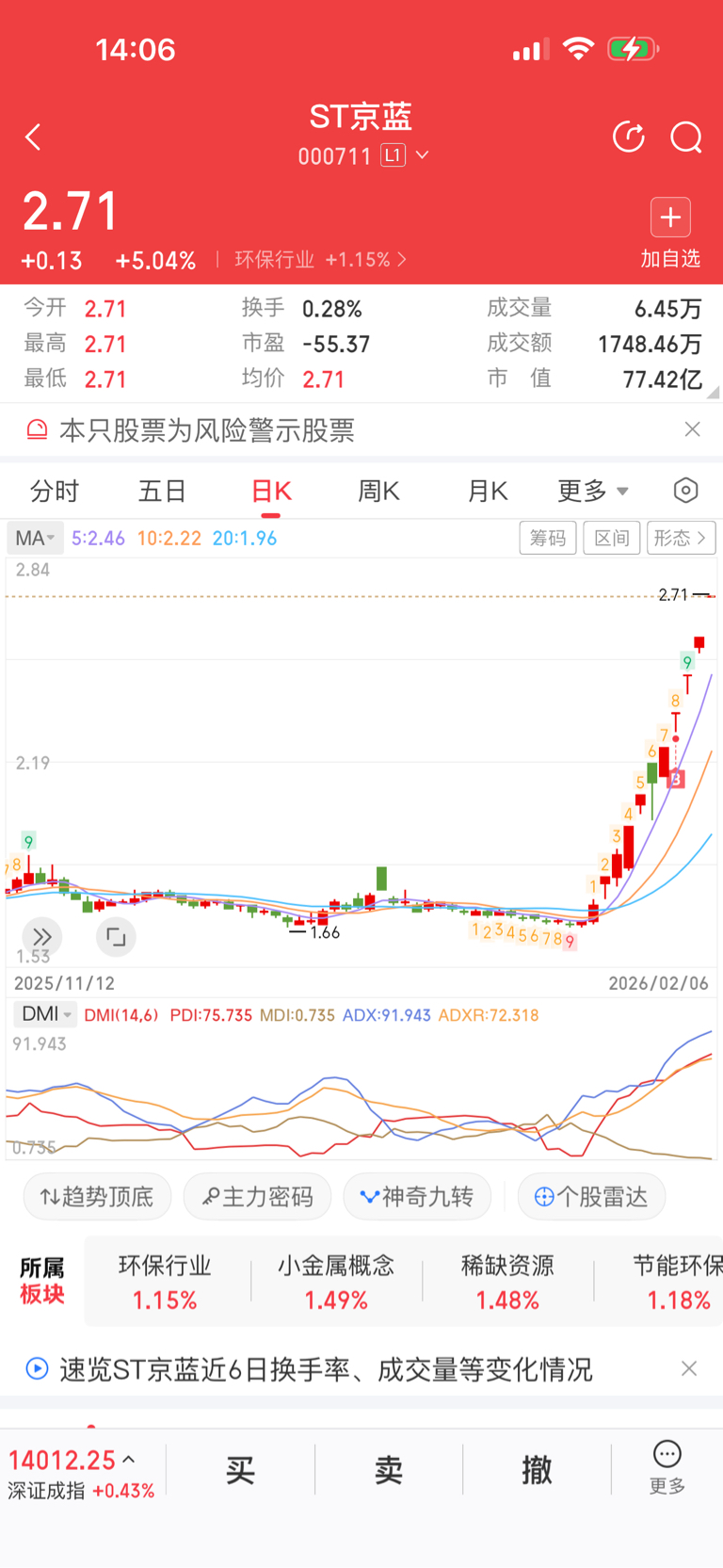723x1568 pixels.
Task: Expand quote details corner triangle
Action: [x=713, y=393]
